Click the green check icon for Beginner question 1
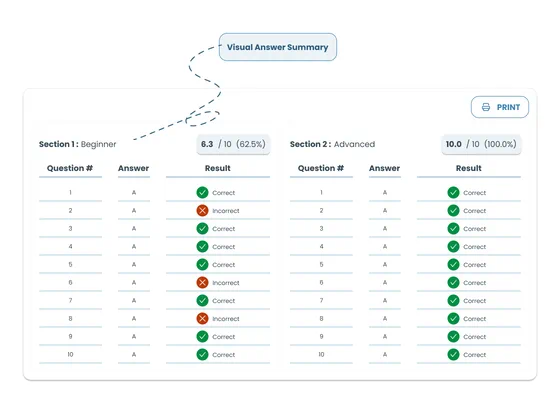 tap(202, 192)
